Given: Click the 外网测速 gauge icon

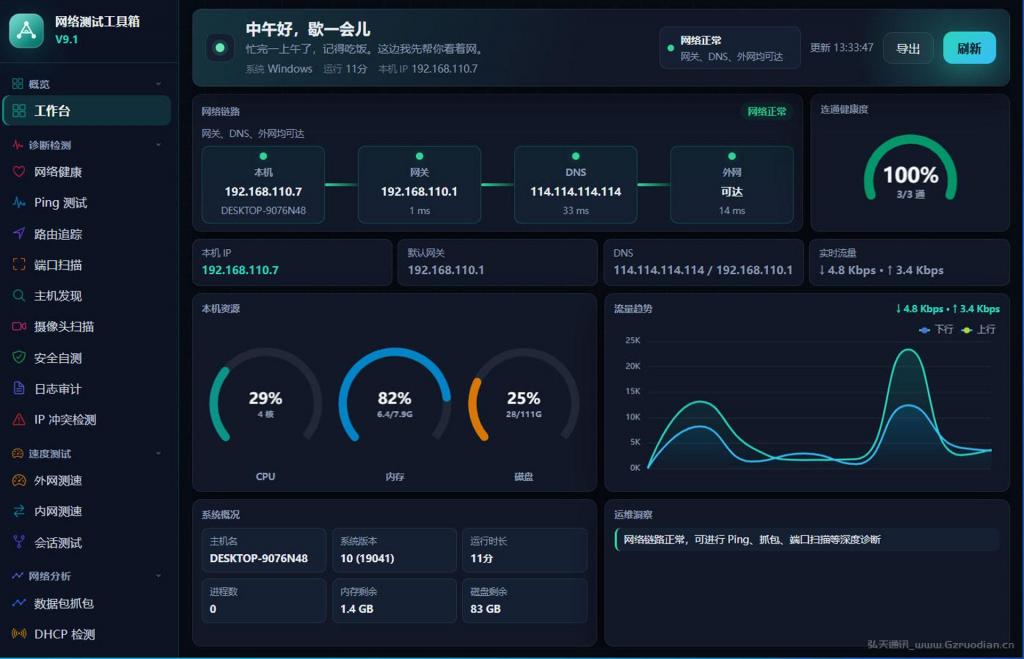Looking at the screenshot, I should point(19,481).
